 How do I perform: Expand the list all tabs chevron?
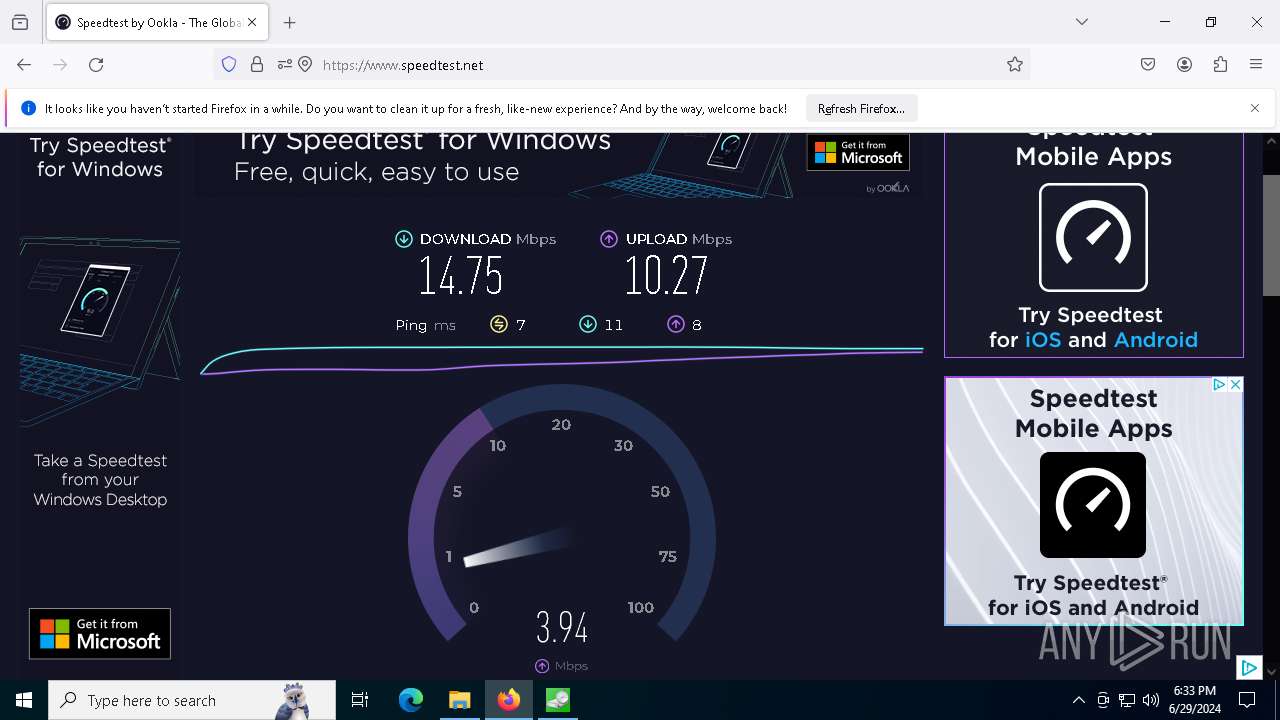(x=1082, y=22)
